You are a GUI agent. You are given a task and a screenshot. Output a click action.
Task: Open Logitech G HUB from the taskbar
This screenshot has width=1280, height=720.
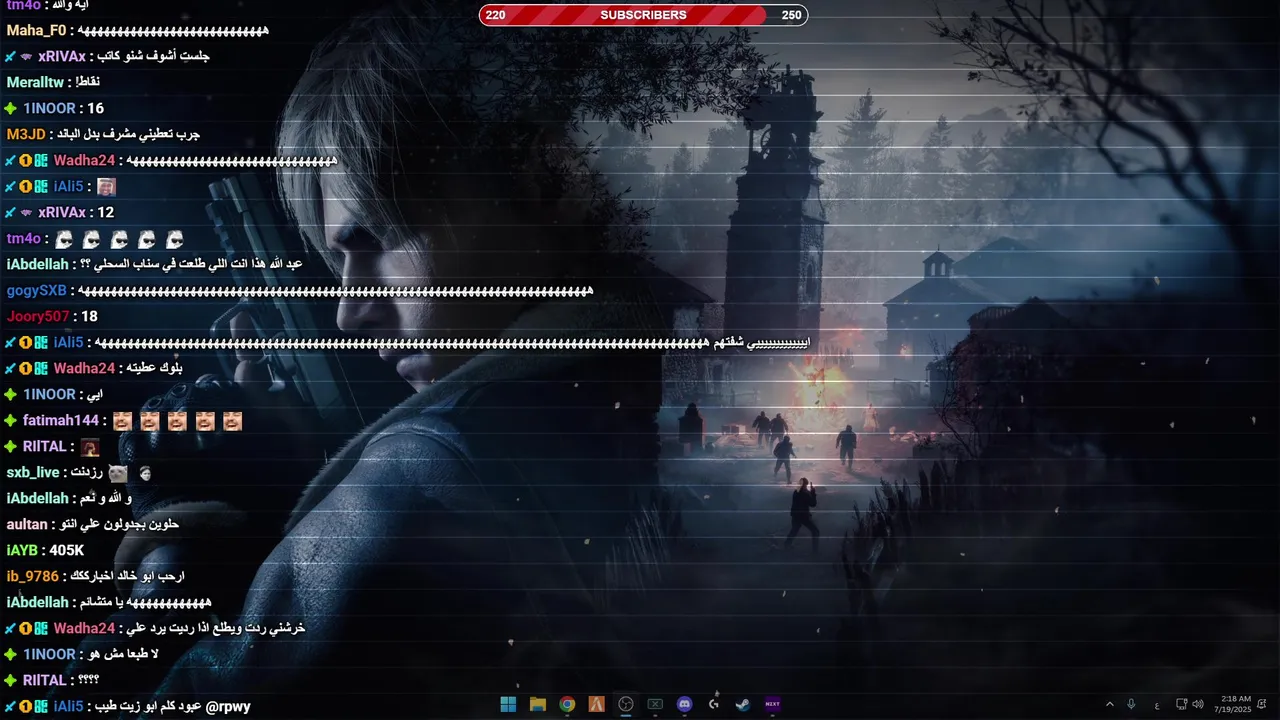[x=714, y=704]
